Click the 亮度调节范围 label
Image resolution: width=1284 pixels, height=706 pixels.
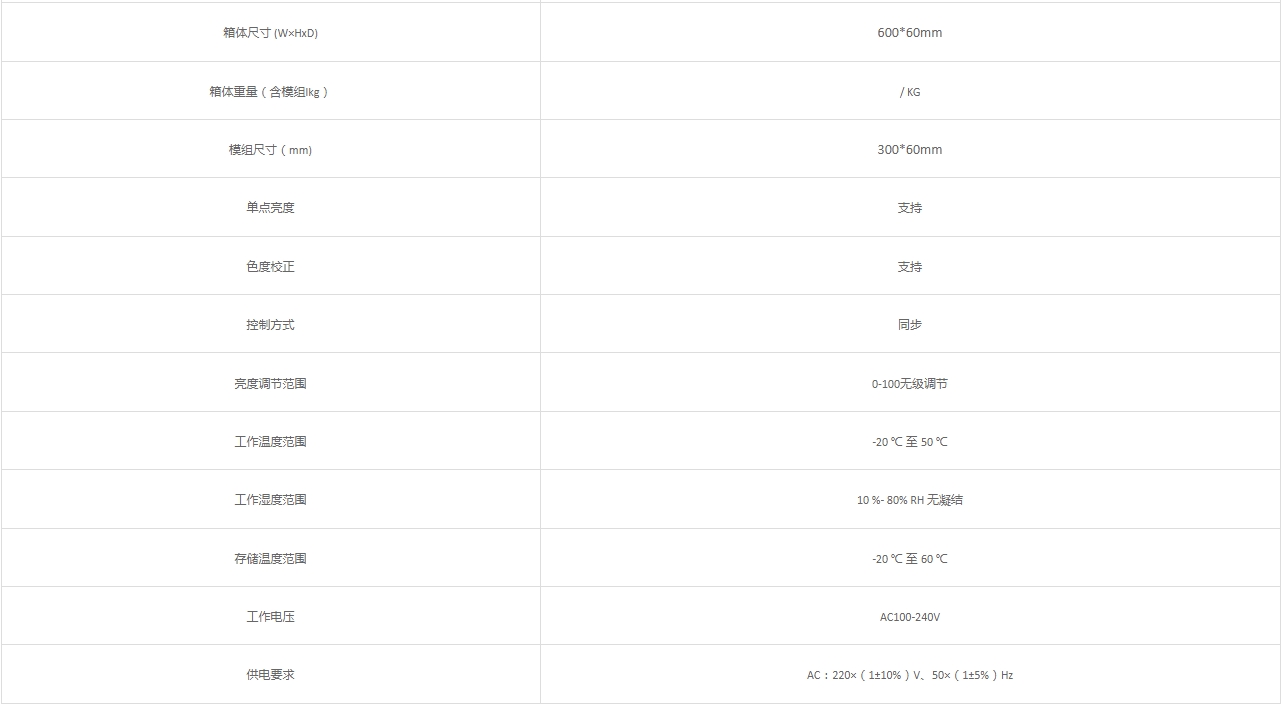[270, 384]
